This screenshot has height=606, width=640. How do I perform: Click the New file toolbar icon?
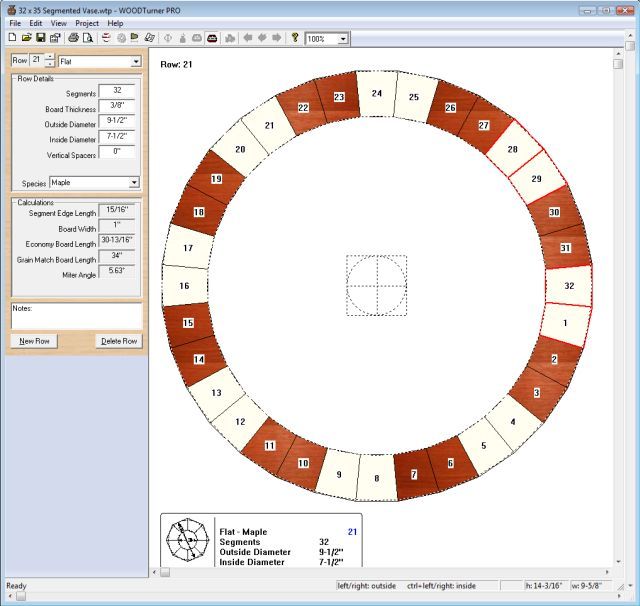(12, 38)
